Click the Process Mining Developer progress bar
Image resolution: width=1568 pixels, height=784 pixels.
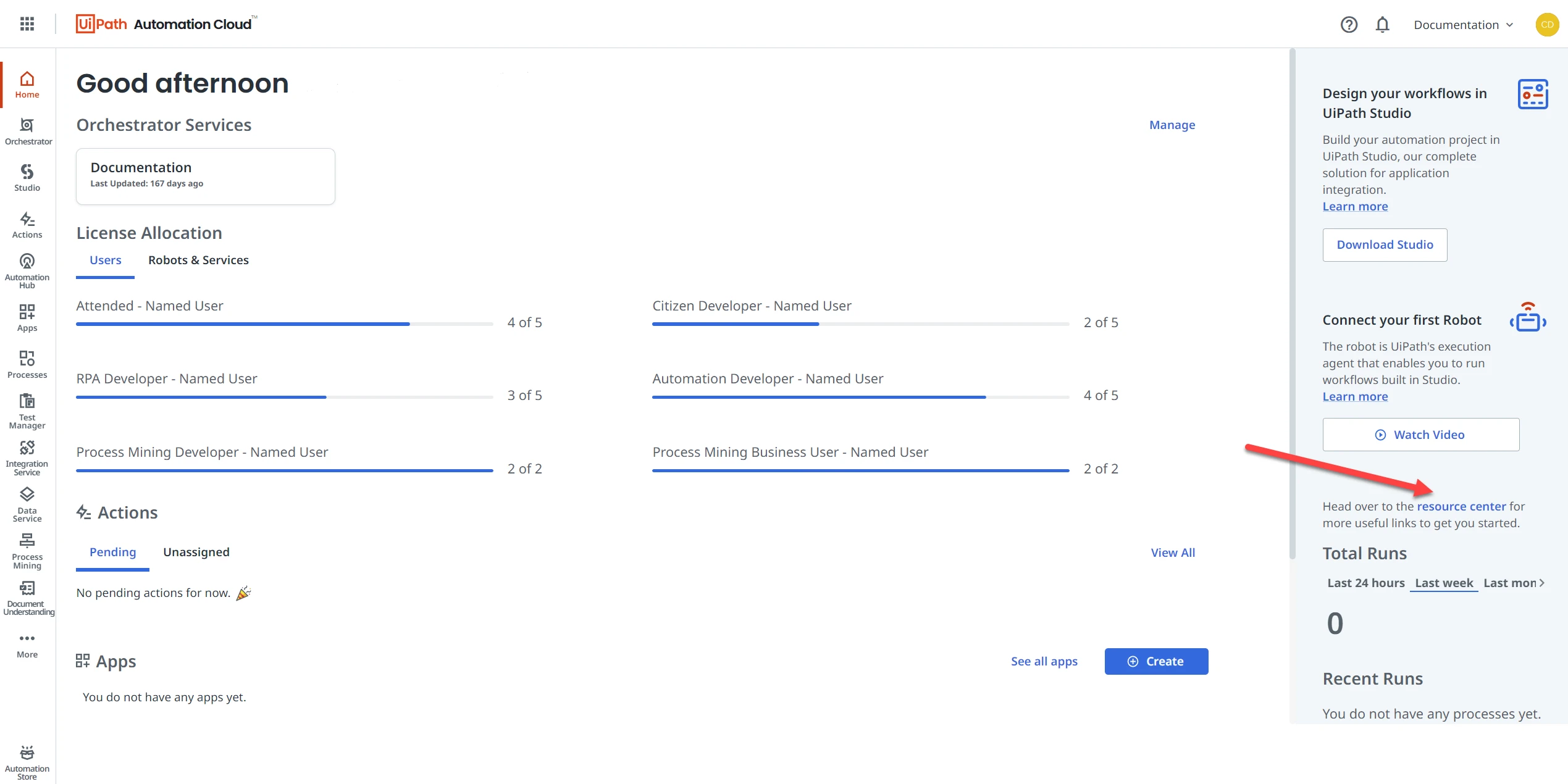(x=285, y=470)
